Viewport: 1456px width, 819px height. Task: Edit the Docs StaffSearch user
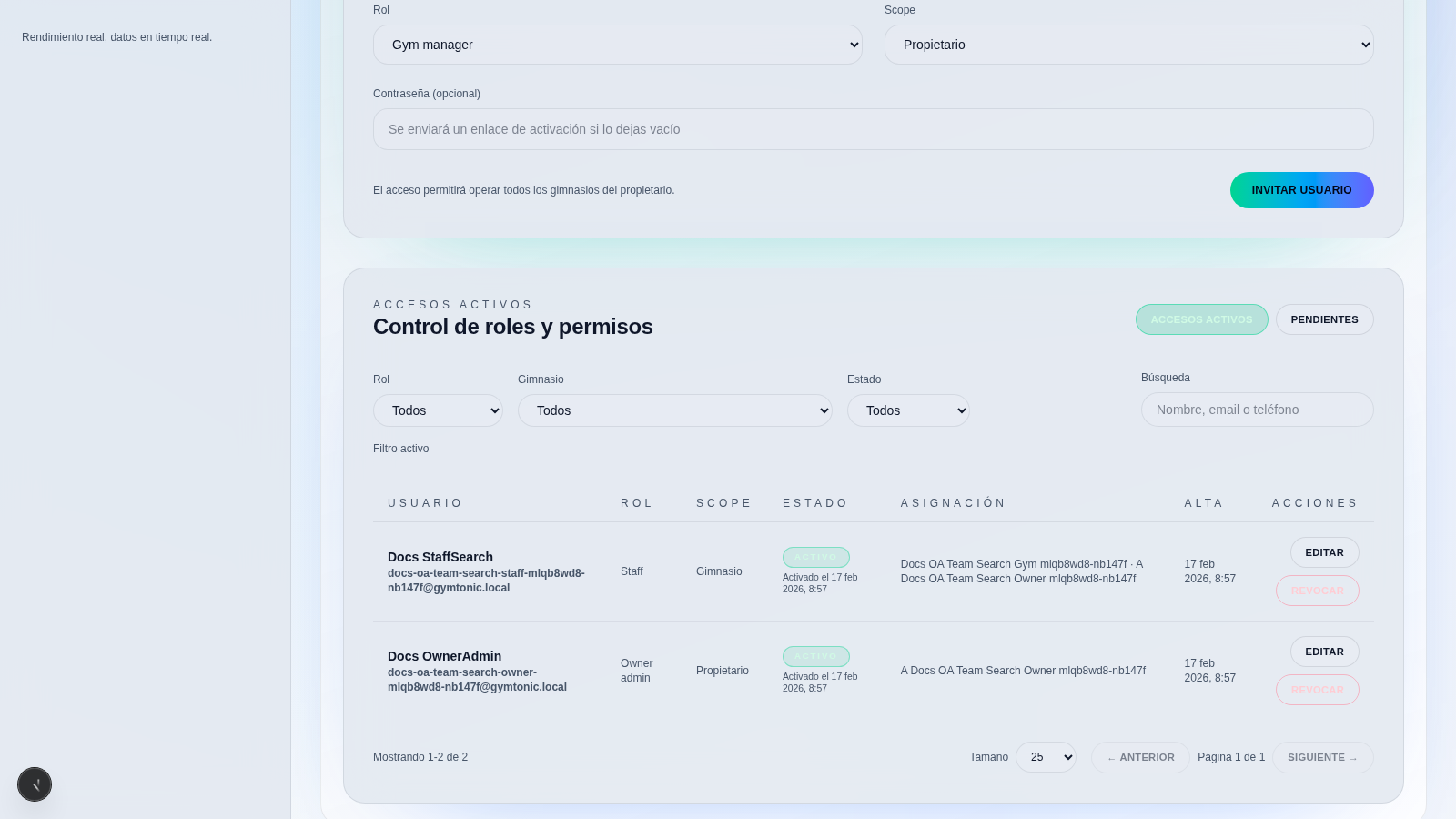coord(1324,552)
